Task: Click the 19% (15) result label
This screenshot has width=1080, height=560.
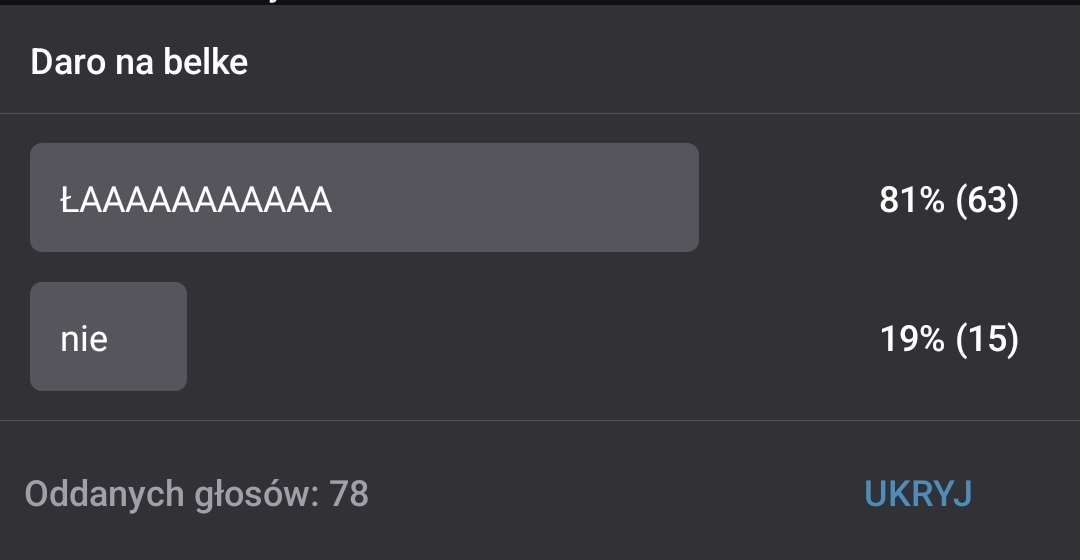Action: pyautogui.click(x=948, y=340)
